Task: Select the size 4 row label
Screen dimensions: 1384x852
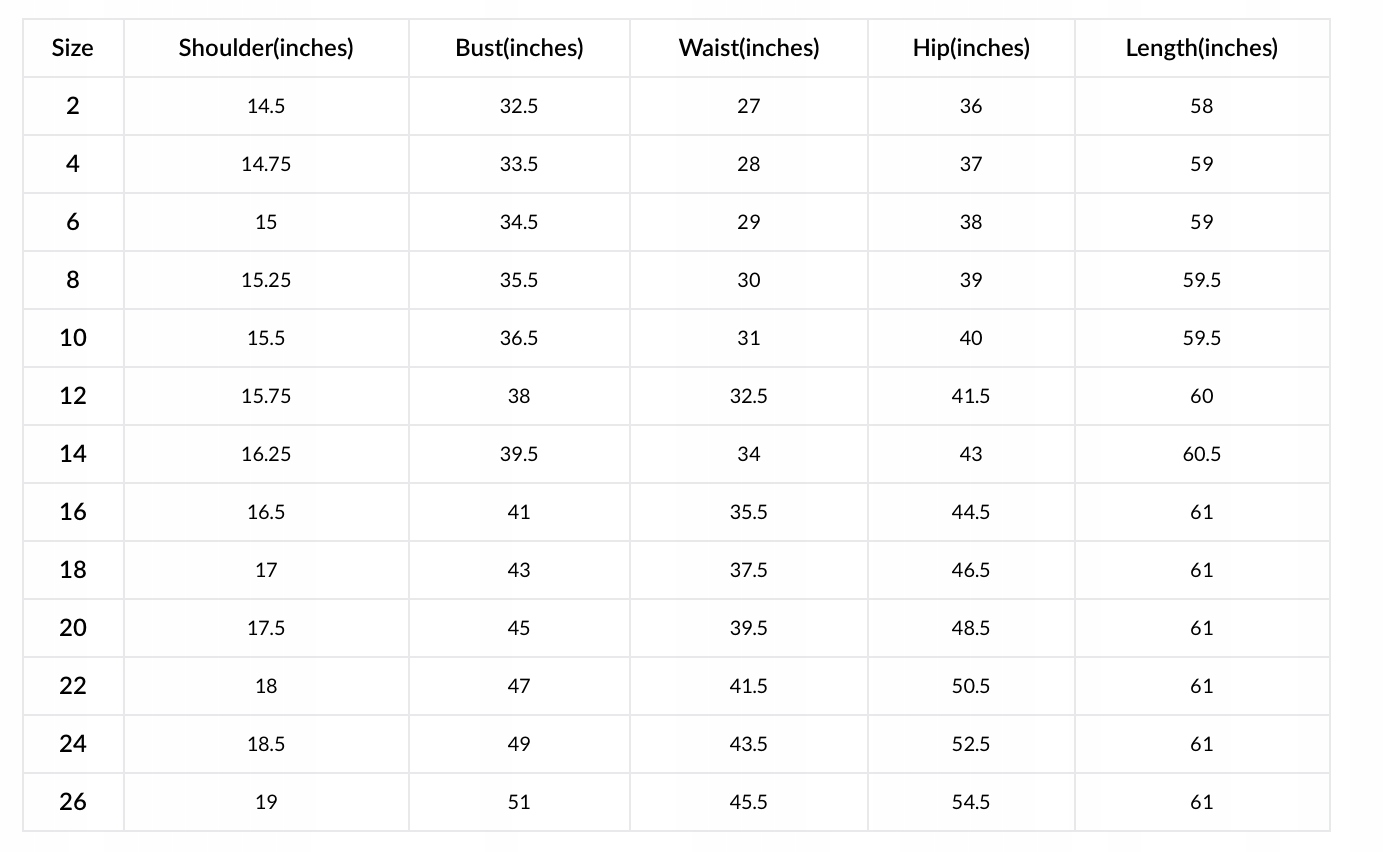Action: [73, 164]
